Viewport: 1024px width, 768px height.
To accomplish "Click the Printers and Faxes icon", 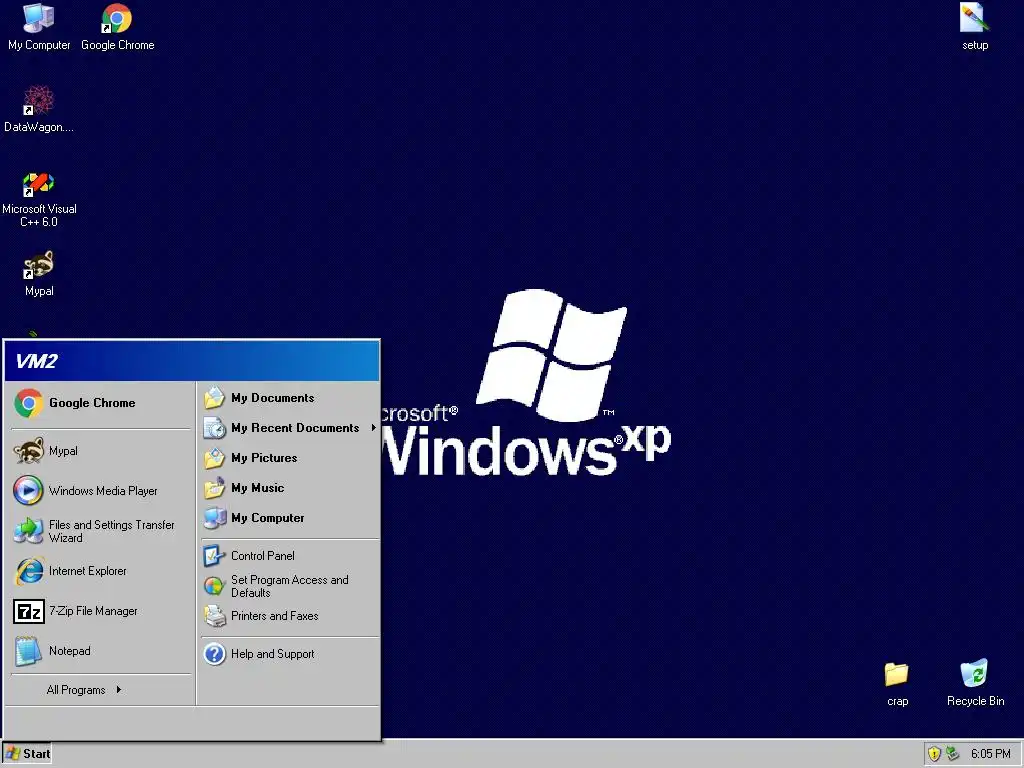I will pyautogui.click(x=214, y=616).
